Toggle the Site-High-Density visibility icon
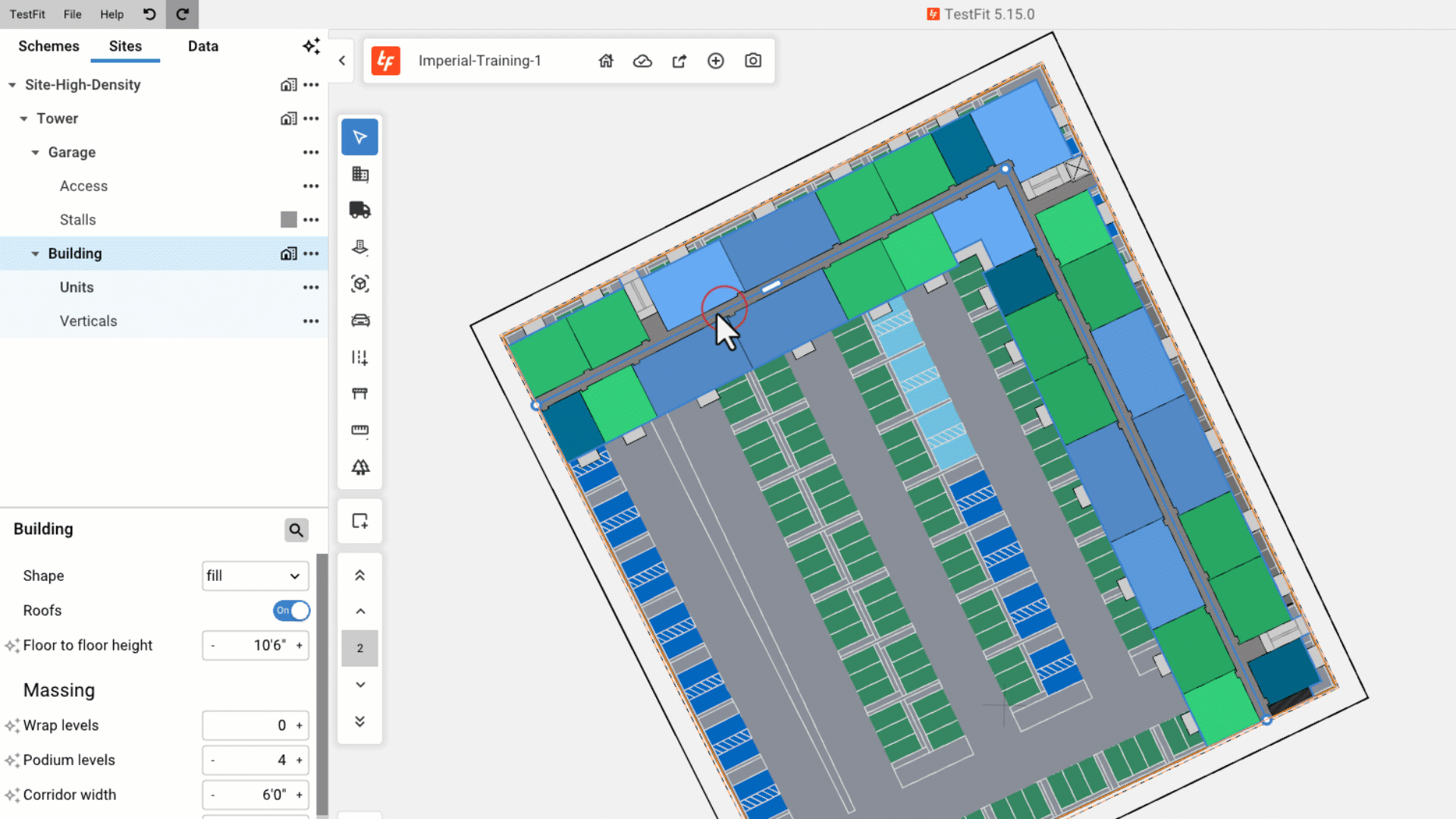Screen dimensions: 1456x819 [288, 85]
